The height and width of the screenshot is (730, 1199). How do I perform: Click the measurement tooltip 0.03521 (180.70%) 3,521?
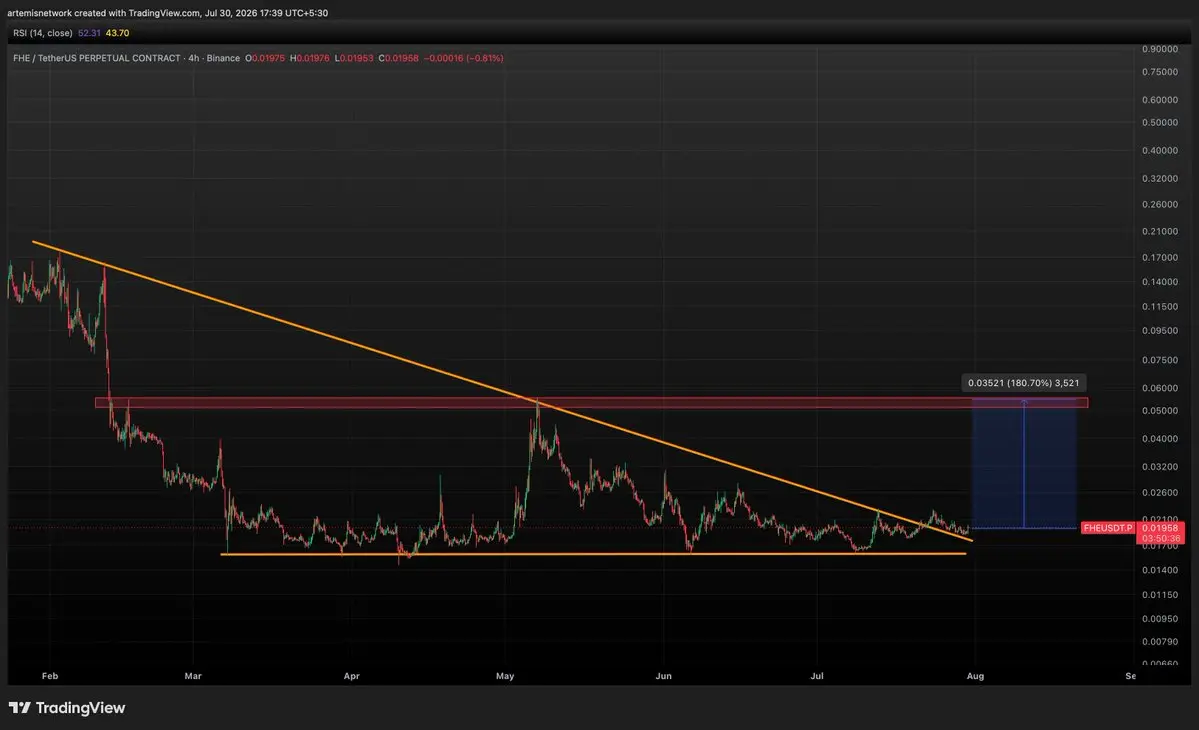[1024, 383]
